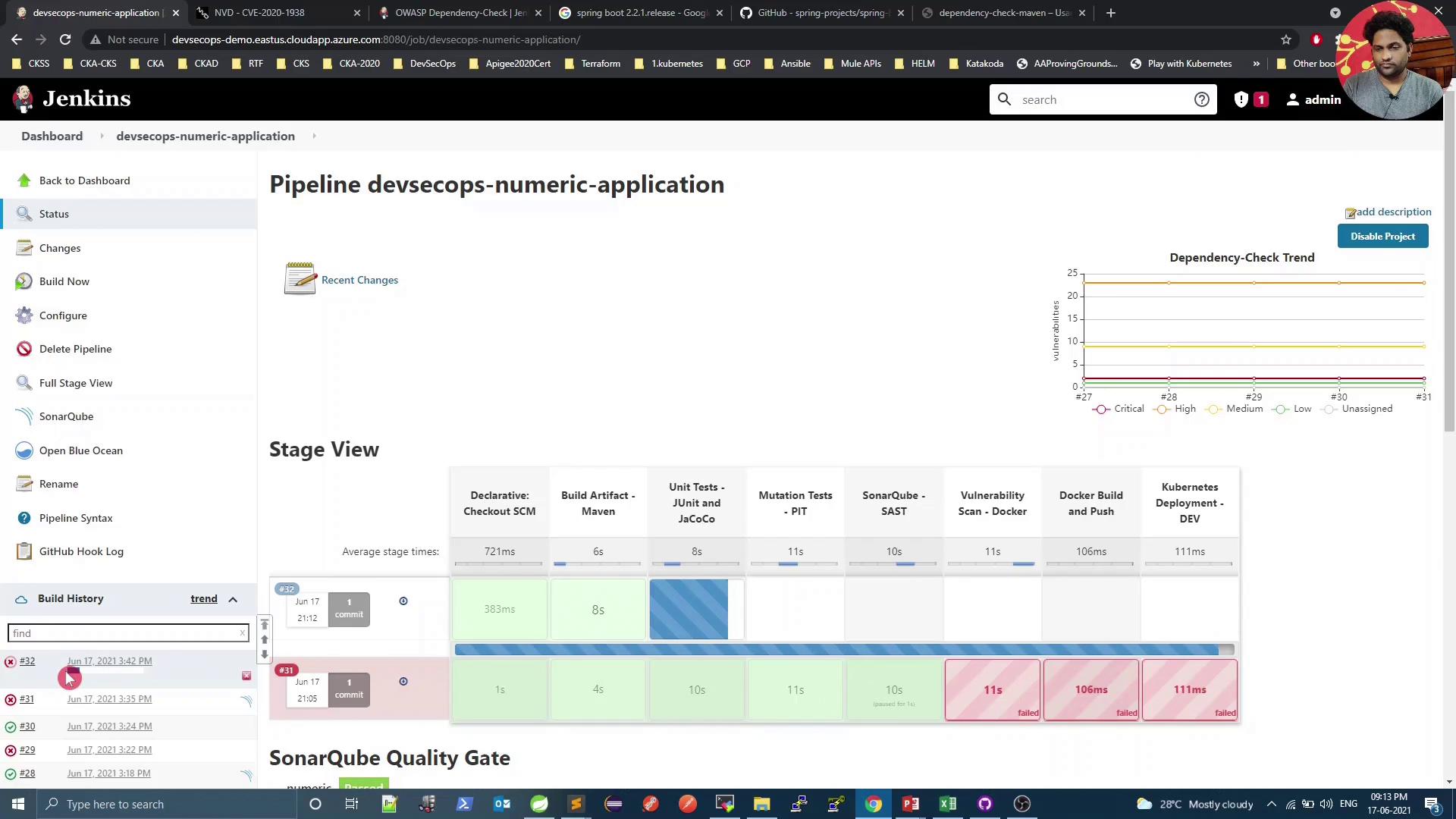Click the build history find field
The height and width of the screenshot is (819, 1456).
click(121, 633)
